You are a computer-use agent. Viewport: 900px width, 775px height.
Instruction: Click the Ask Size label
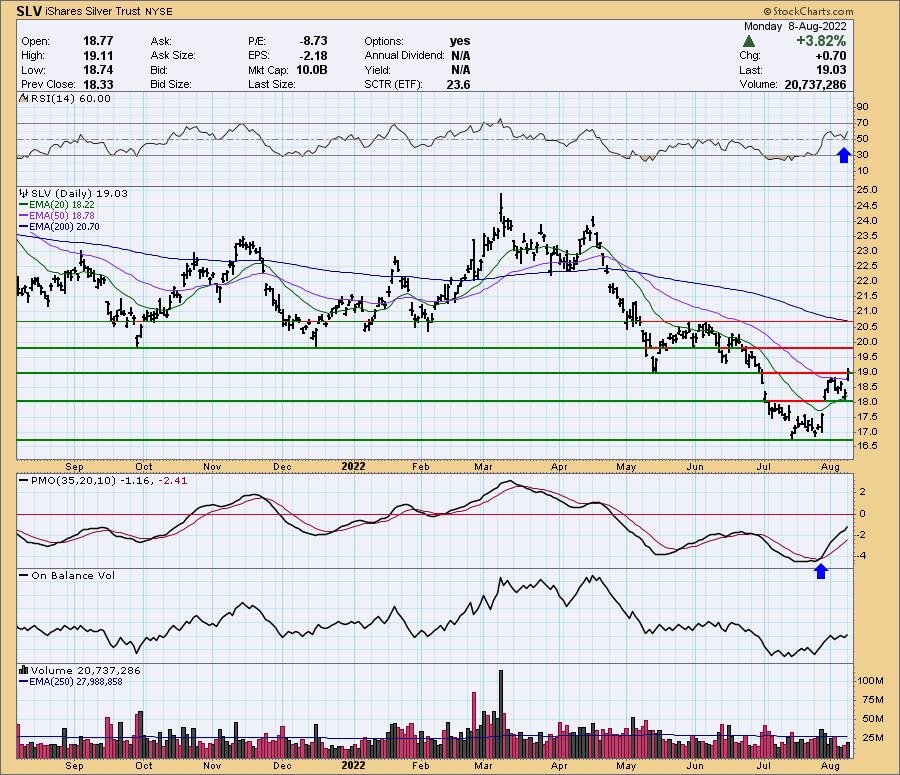click(173, 56)
